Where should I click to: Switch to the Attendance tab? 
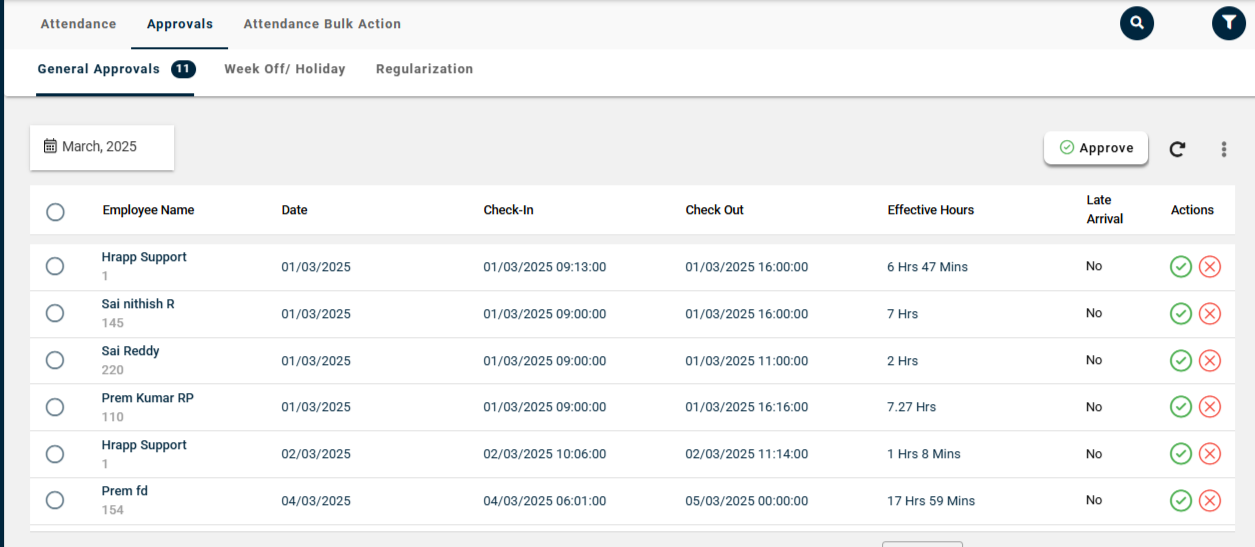coord(78,24)
